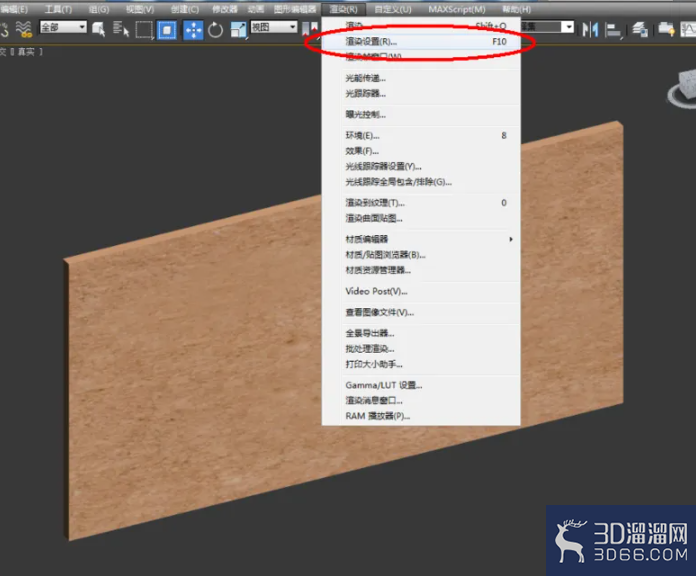Open the 修改器 menu
This screenshot has height=576, width=696.
[225, 9]
